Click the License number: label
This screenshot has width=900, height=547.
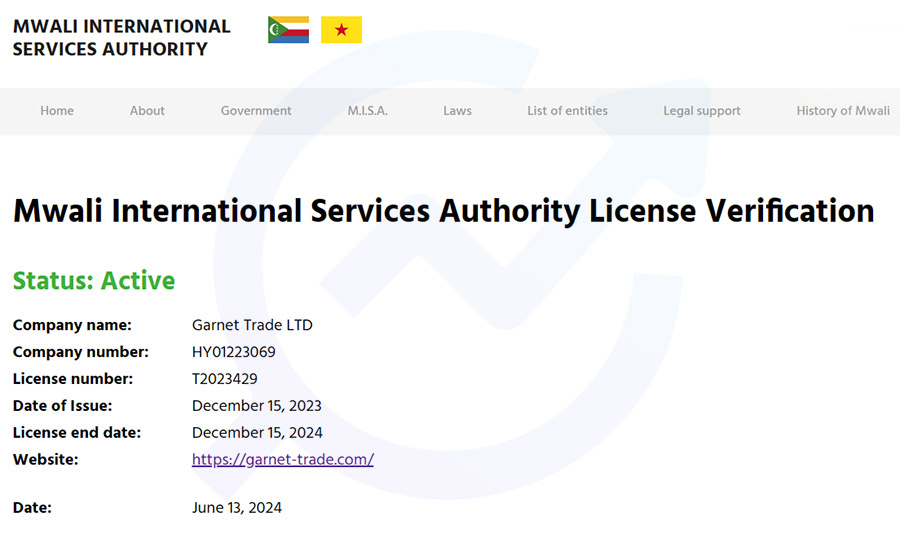click(x=72, y=379)
